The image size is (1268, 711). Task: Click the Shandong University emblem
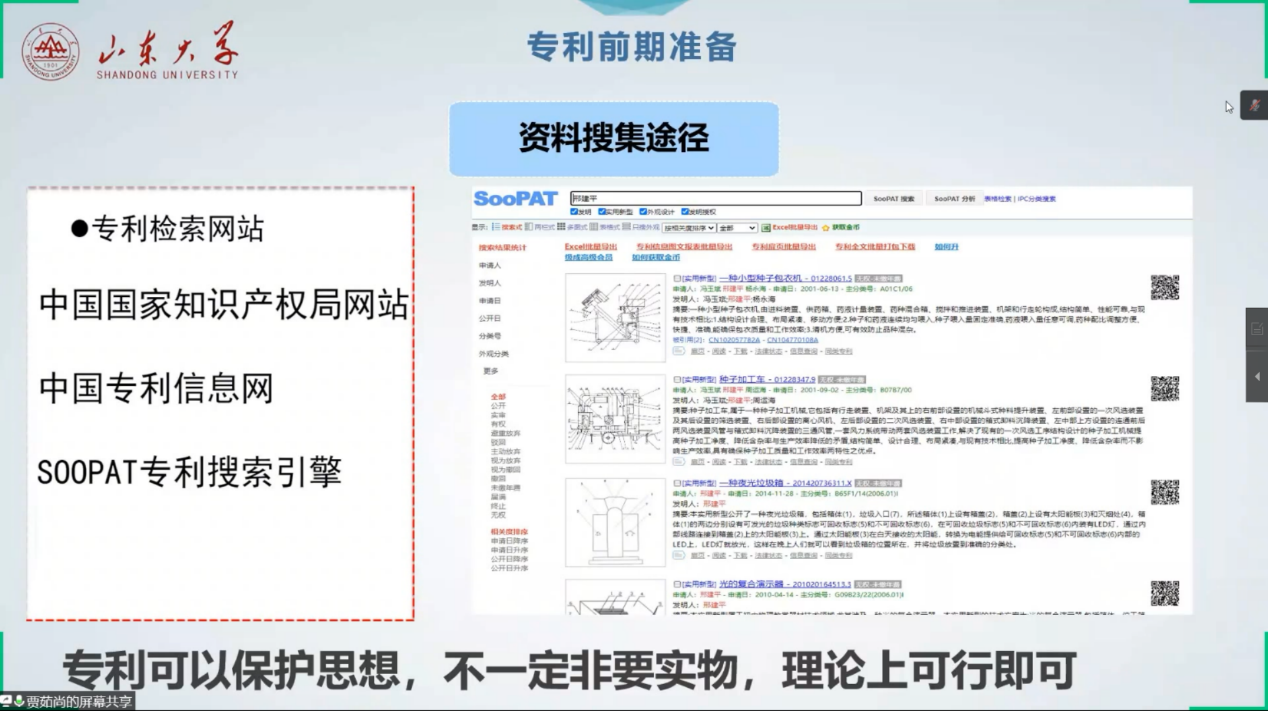point(50,52)
